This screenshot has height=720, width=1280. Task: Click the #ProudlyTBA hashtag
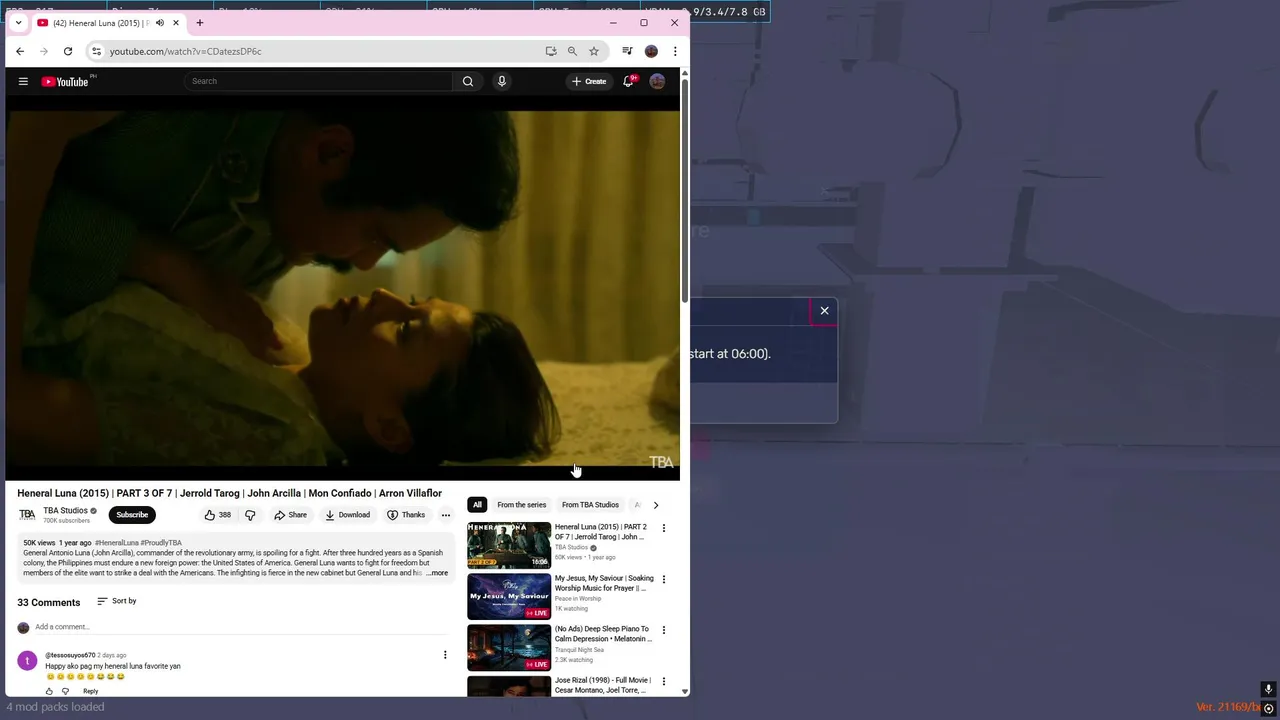pos(161,543)
